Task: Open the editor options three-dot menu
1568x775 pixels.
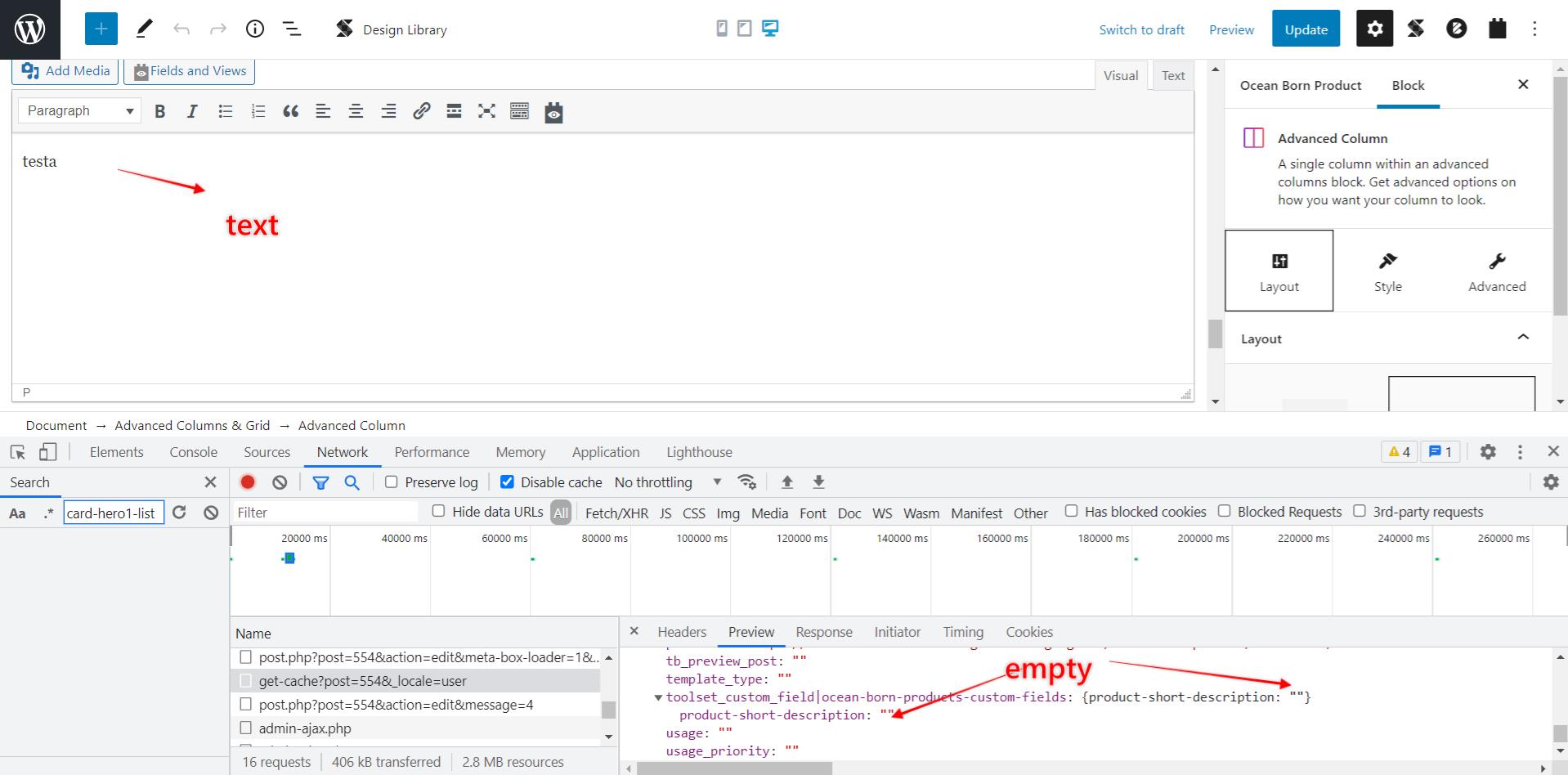Action: (x=1534, y=29)
